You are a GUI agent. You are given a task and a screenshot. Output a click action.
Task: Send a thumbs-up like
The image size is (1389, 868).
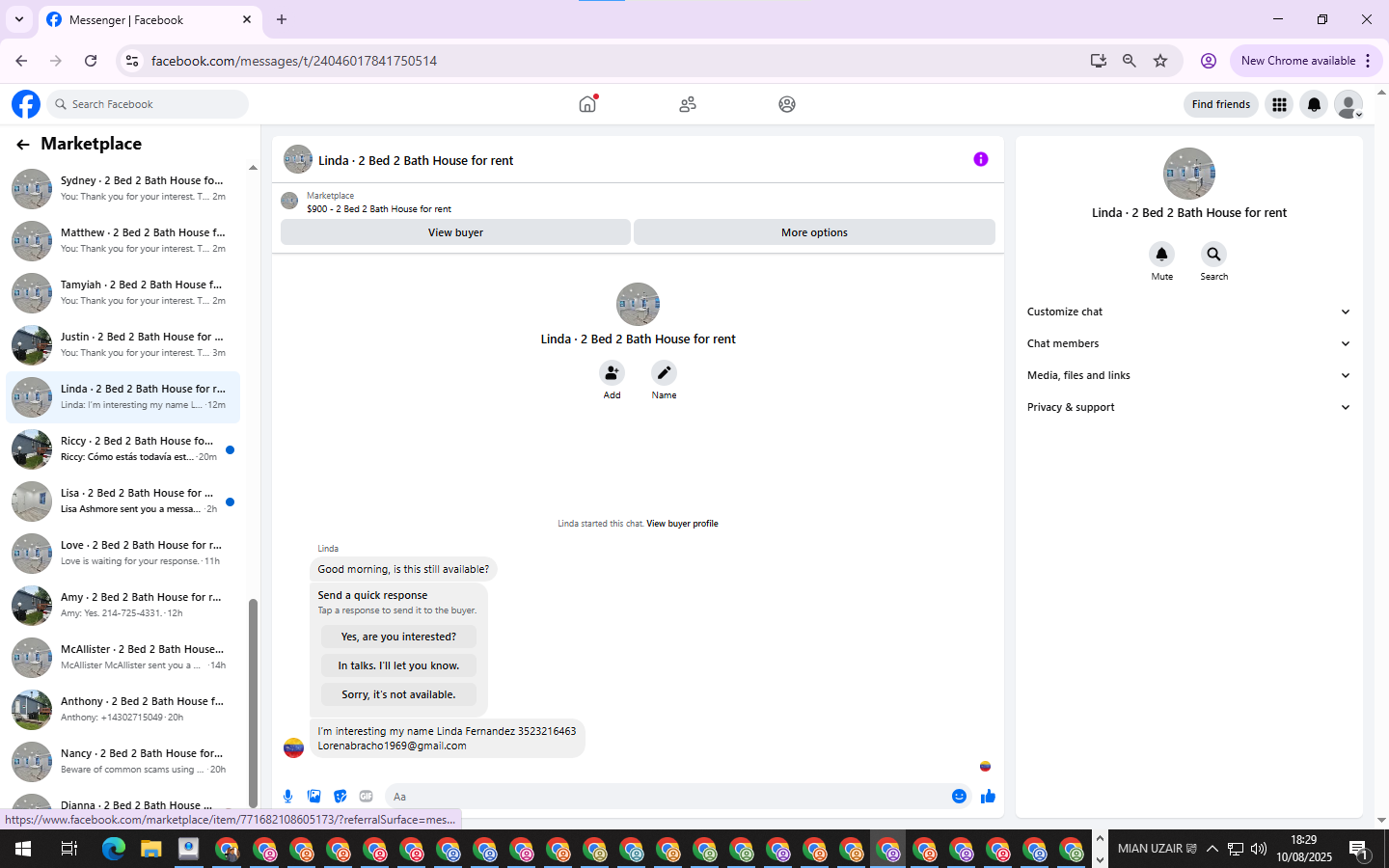(988, 797)
